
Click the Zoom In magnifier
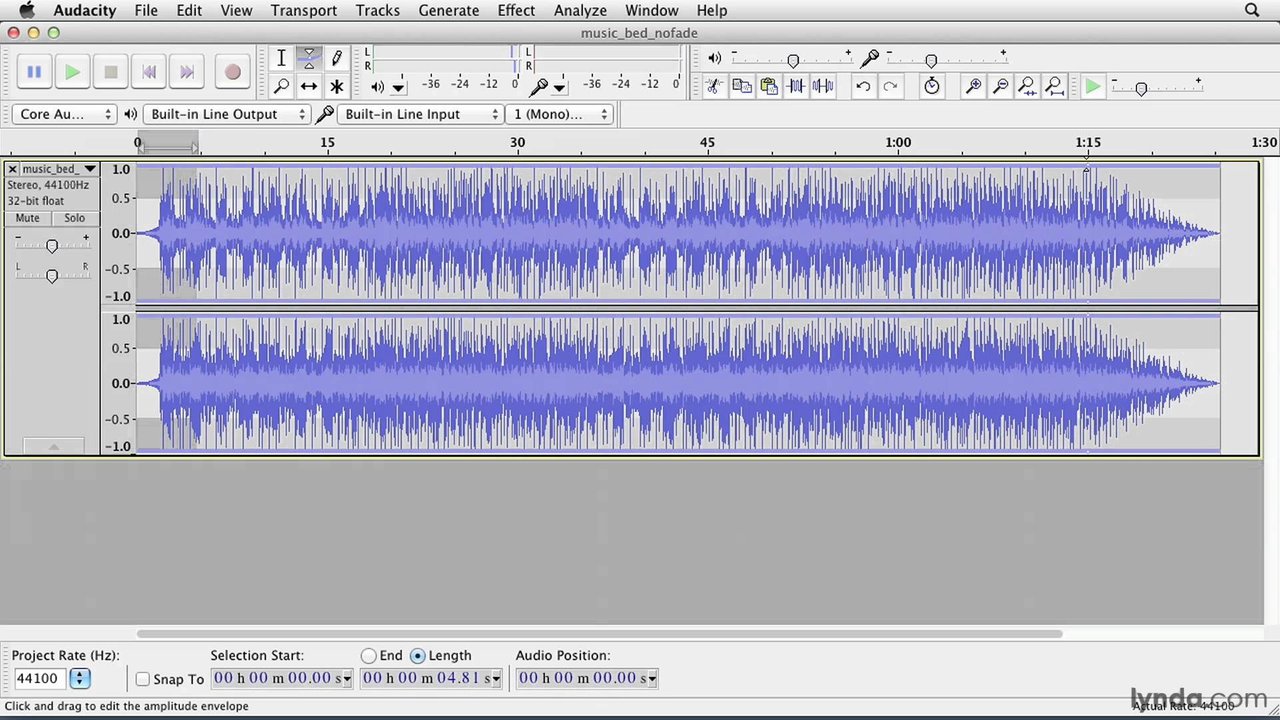point(972,86)
